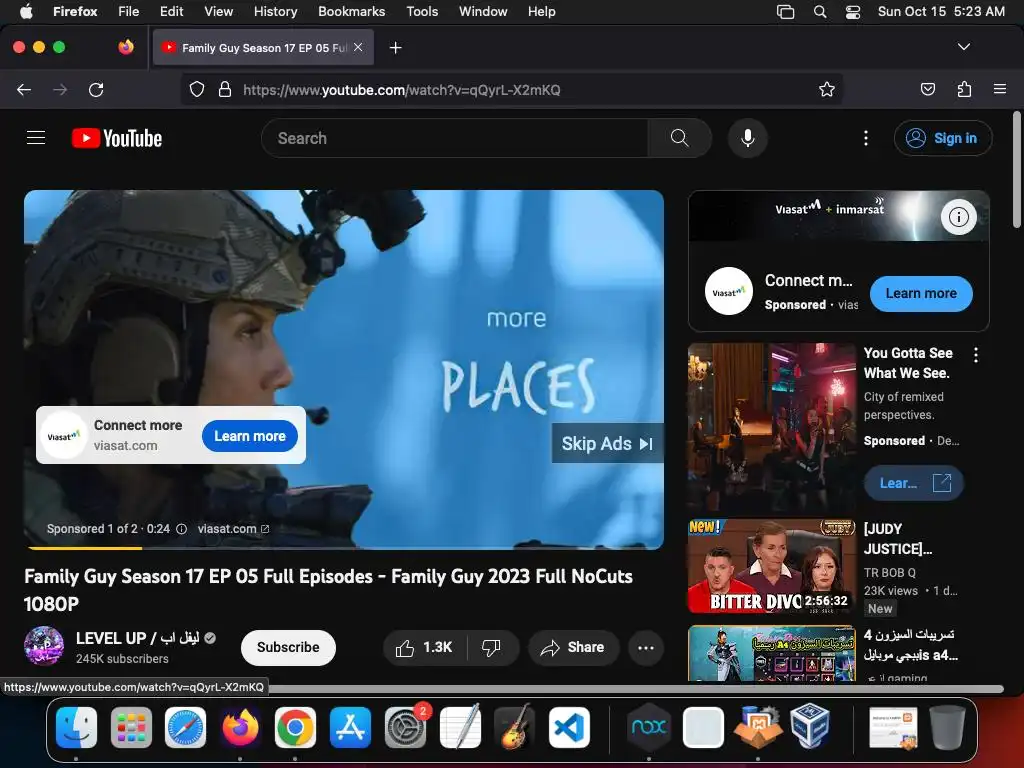Go back with Firefox back arrow
The image size is (1024, 768).
24,89
